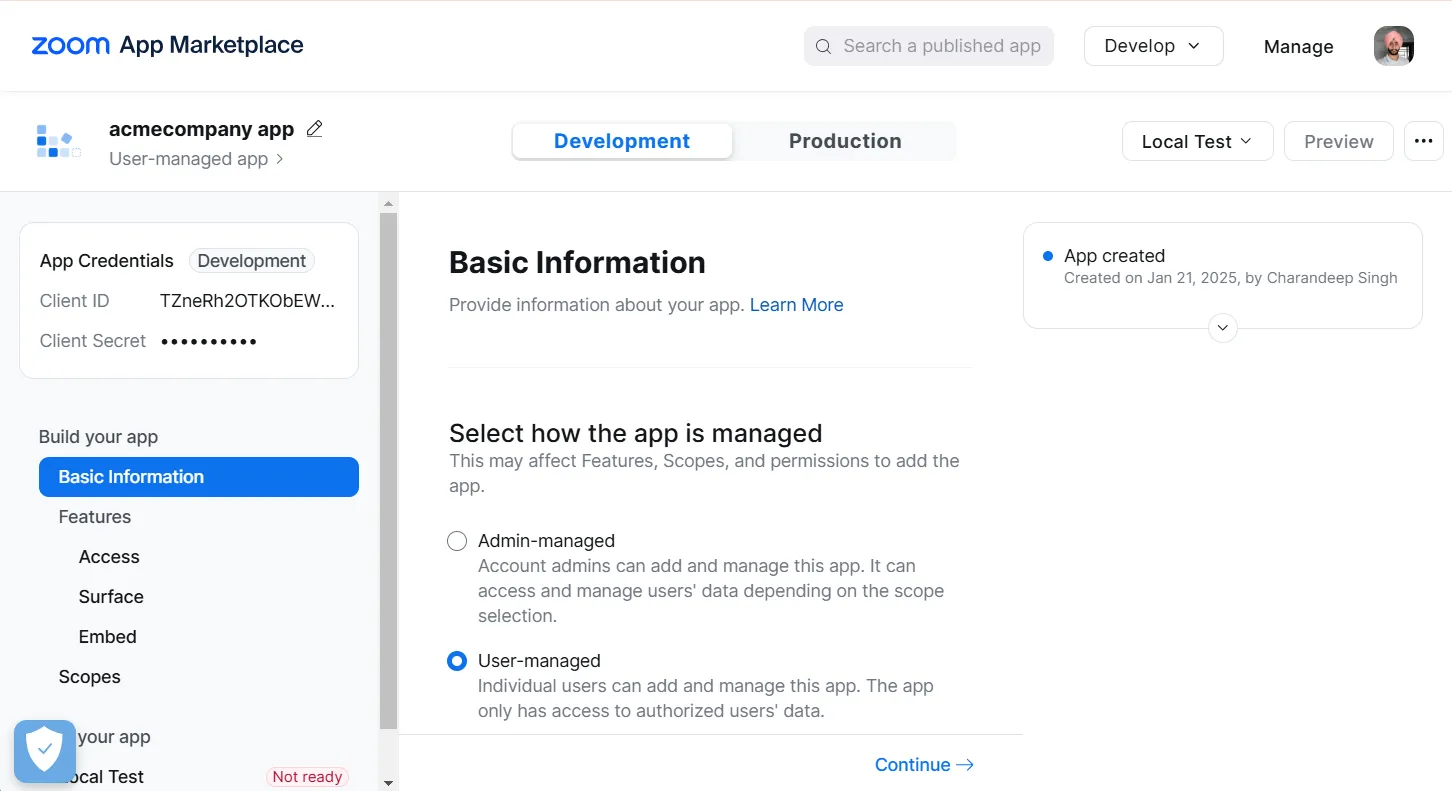Open the Learn More link
Image resolution: width=1452 pixels, height=791 pixels.
[796, 305]
